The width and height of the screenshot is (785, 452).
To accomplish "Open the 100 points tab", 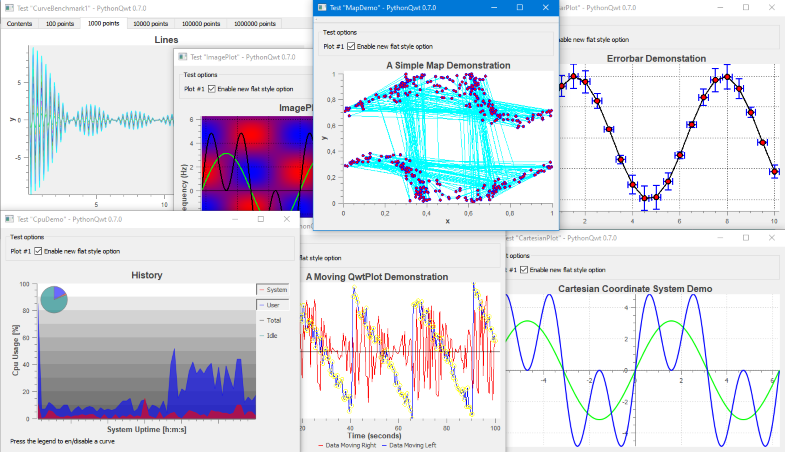I will (x=61, y=22).
